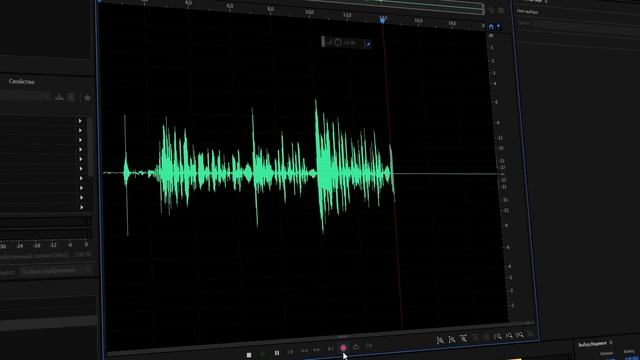Image resolution: width=640 pixels, height=360 pixels.
Task: Expand the fourth effect slot arrow
Action: [80, 149]
